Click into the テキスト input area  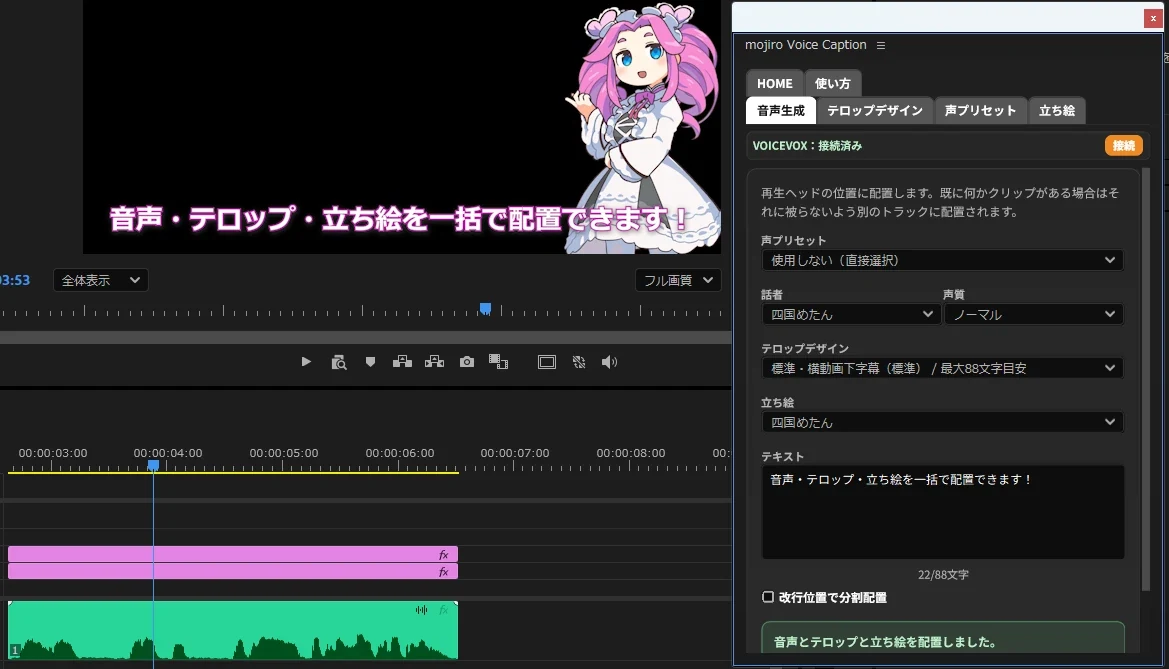tap(942, 512)
